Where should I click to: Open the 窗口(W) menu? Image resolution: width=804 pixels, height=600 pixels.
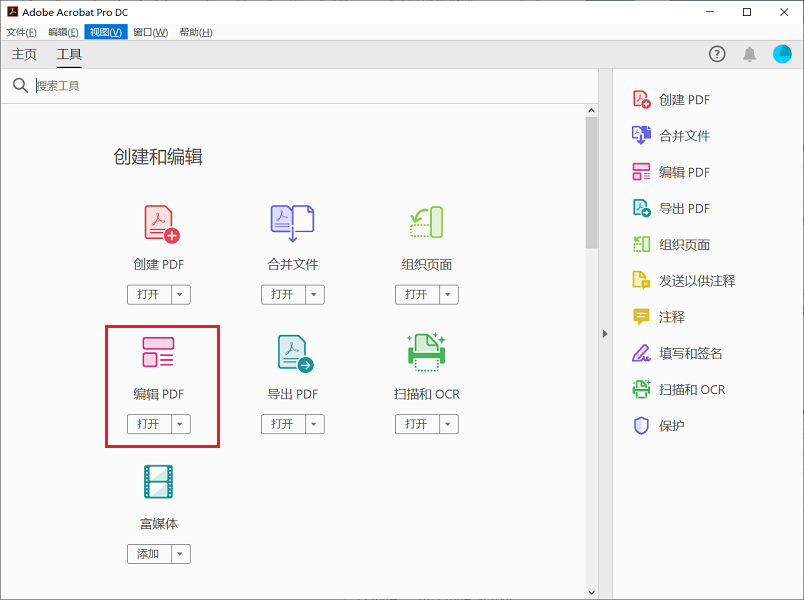tap(151, 32)
